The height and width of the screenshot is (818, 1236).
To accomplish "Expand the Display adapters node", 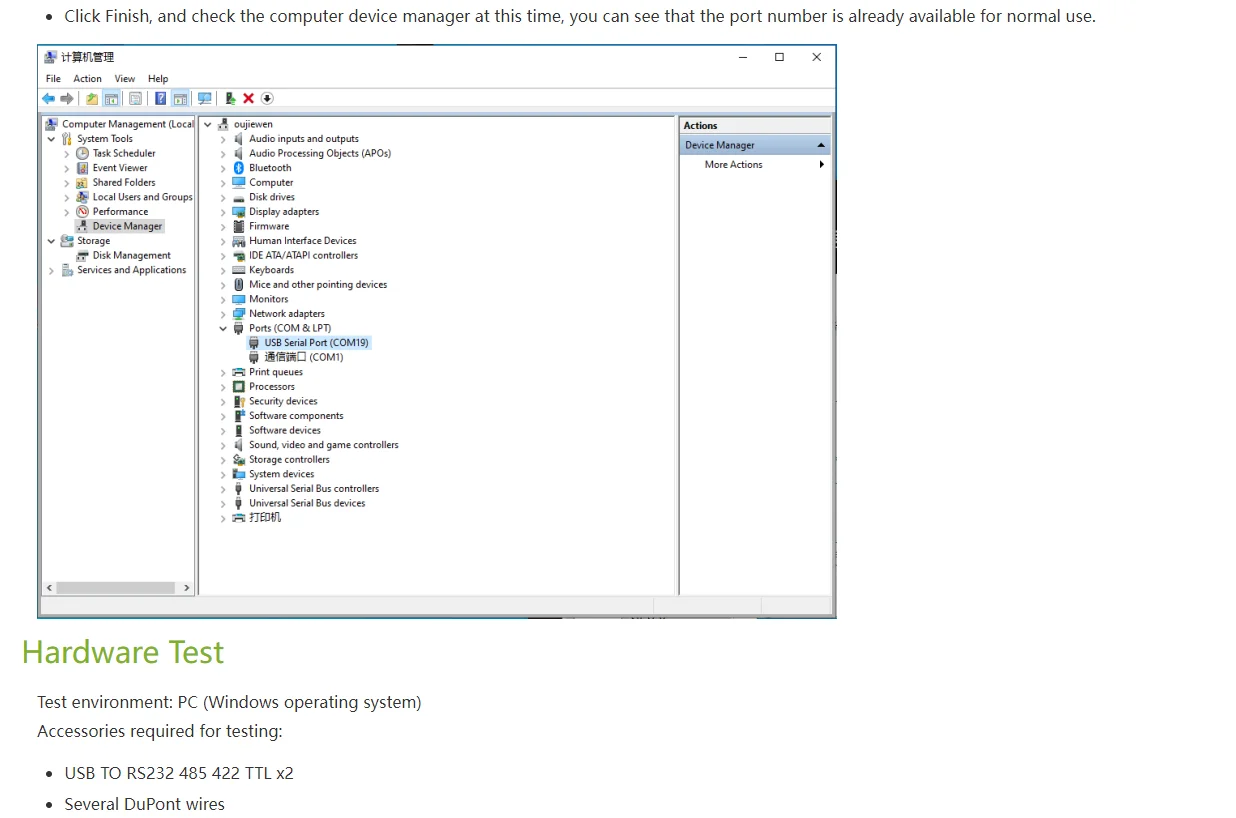I will click(223, 212).
